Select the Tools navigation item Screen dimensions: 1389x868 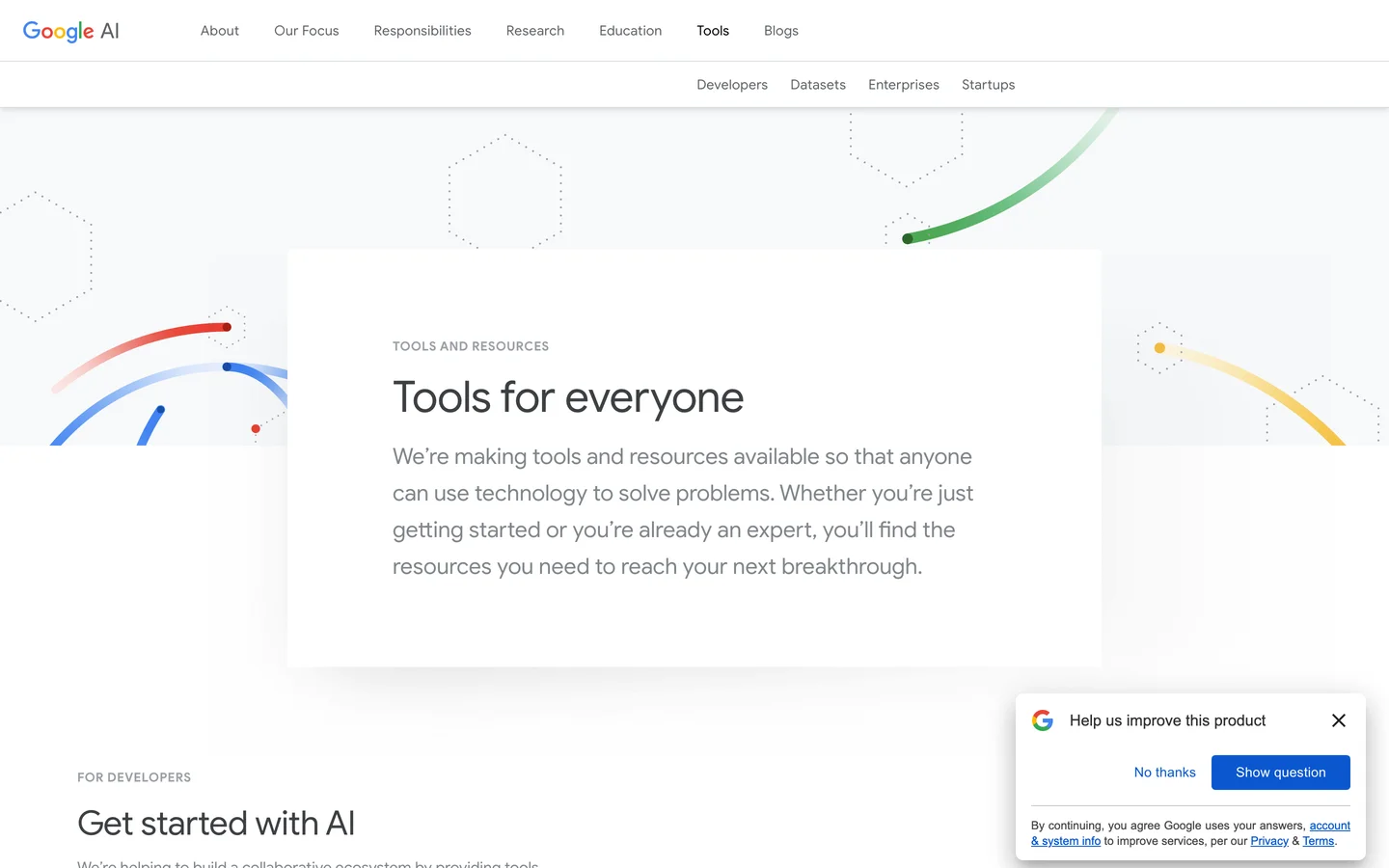click(x=713, y=31)
